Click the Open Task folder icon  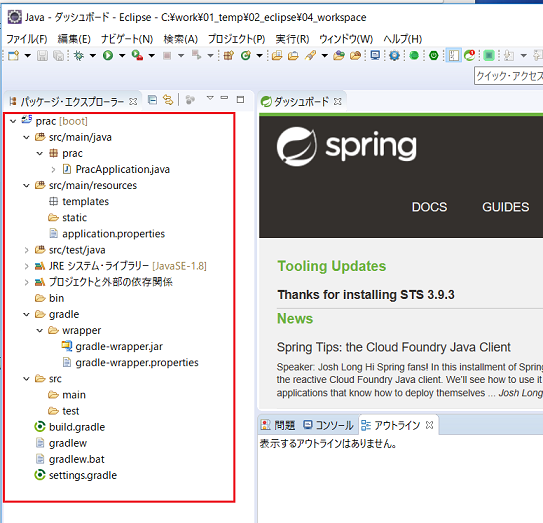coord(293,55)
